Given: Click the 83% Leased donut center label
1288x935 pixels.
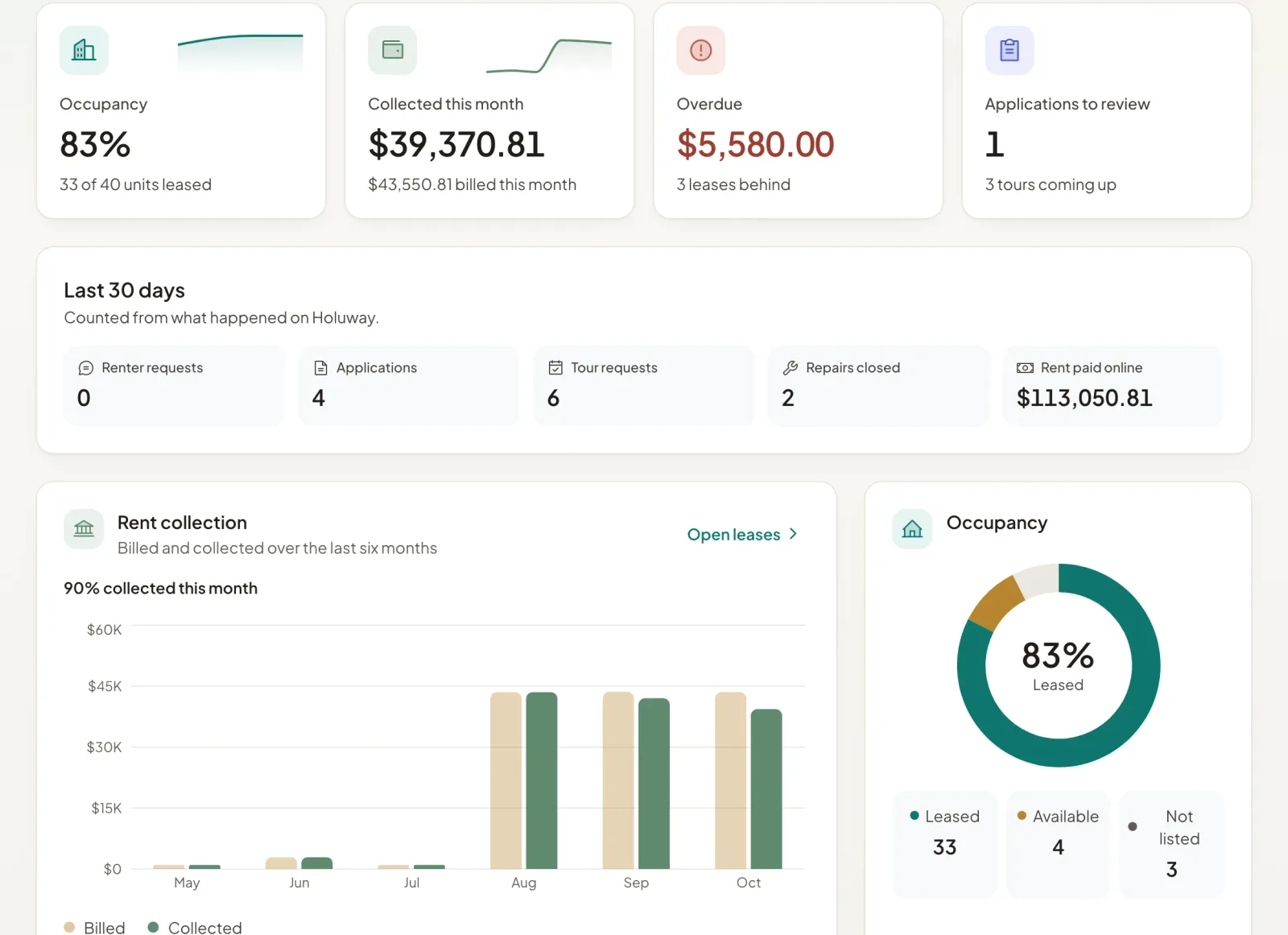Looking at the screenshot, I should point(1058,665).
